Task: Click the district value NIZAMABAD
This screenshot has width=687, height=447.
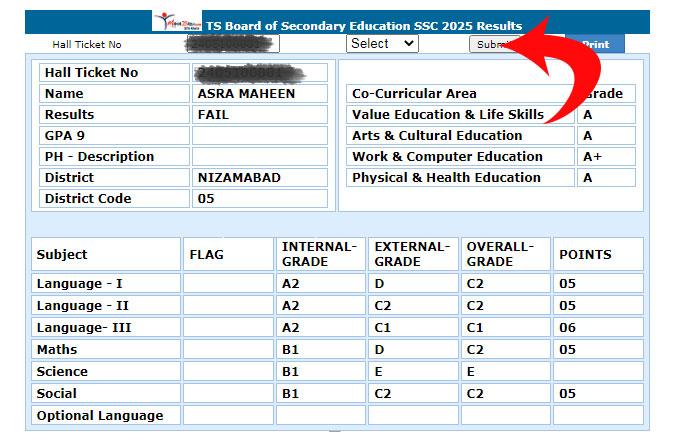Action: pyautogui.click(x=239, y=178)
